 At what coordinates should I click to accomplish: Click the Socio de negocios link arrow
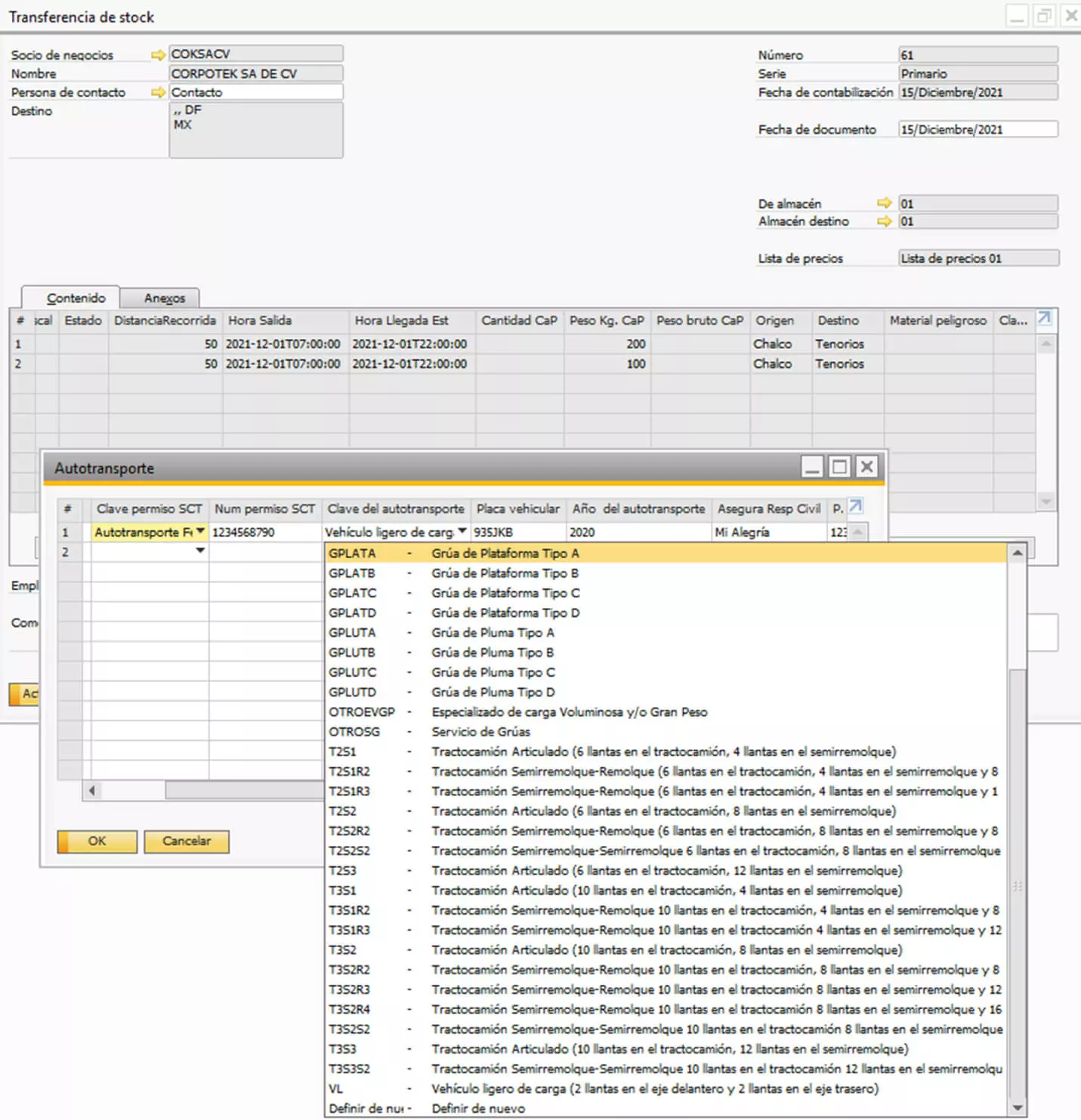point(158,54)
